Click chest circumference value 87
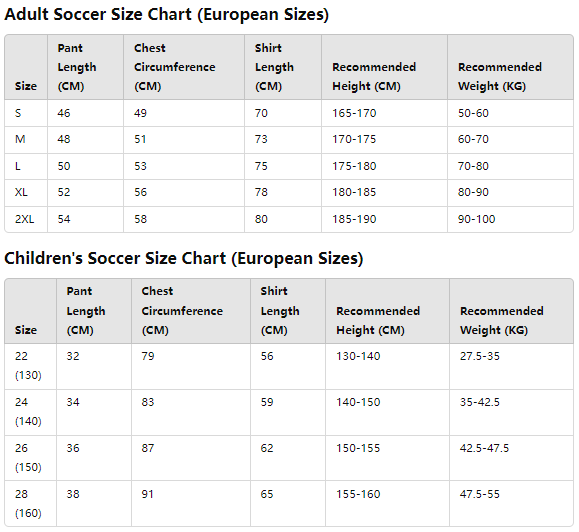Viewport: 579px width, 532px height. pyautogui.click(x=191, y=458)
